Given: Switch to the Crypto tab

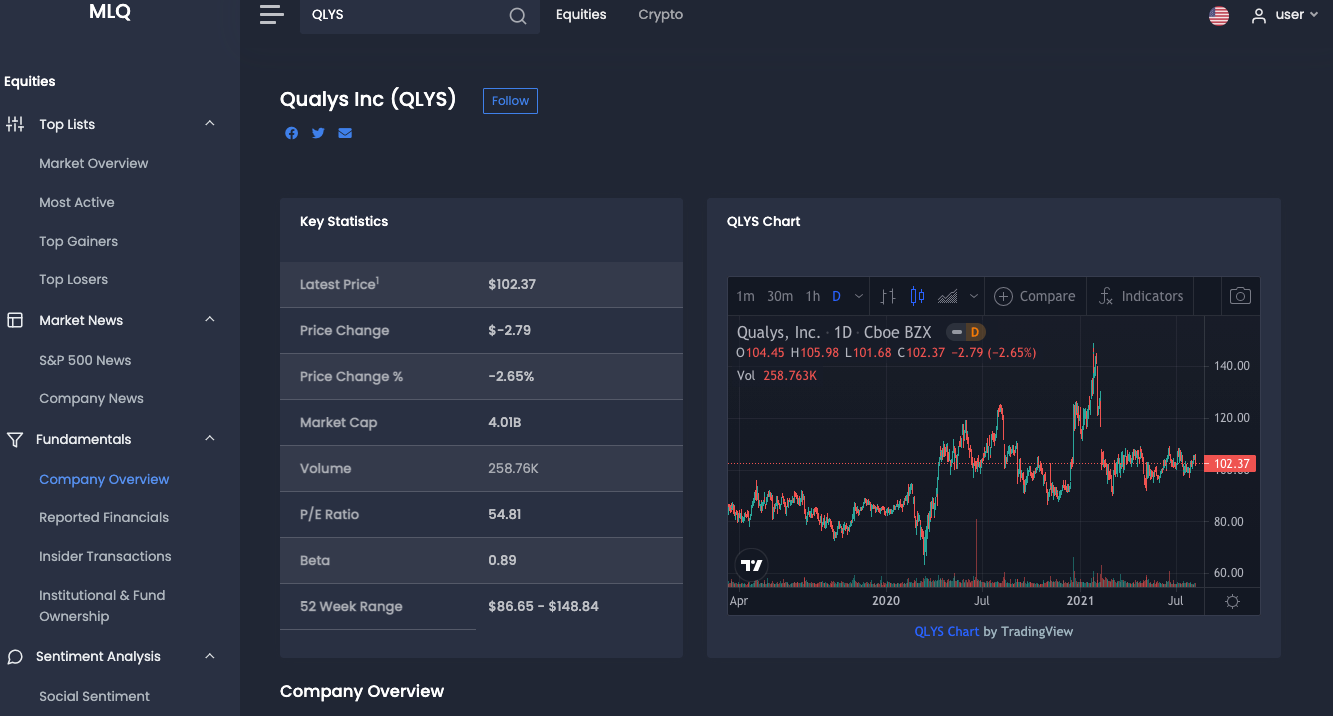Looking at the screenshot, I should tap(661, 15).
